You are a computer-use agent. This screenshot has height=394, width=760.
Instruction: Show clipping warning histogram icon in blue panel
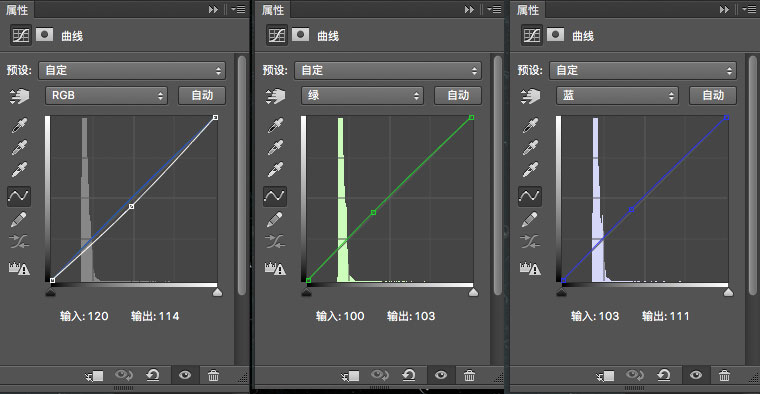pos(530,268)
